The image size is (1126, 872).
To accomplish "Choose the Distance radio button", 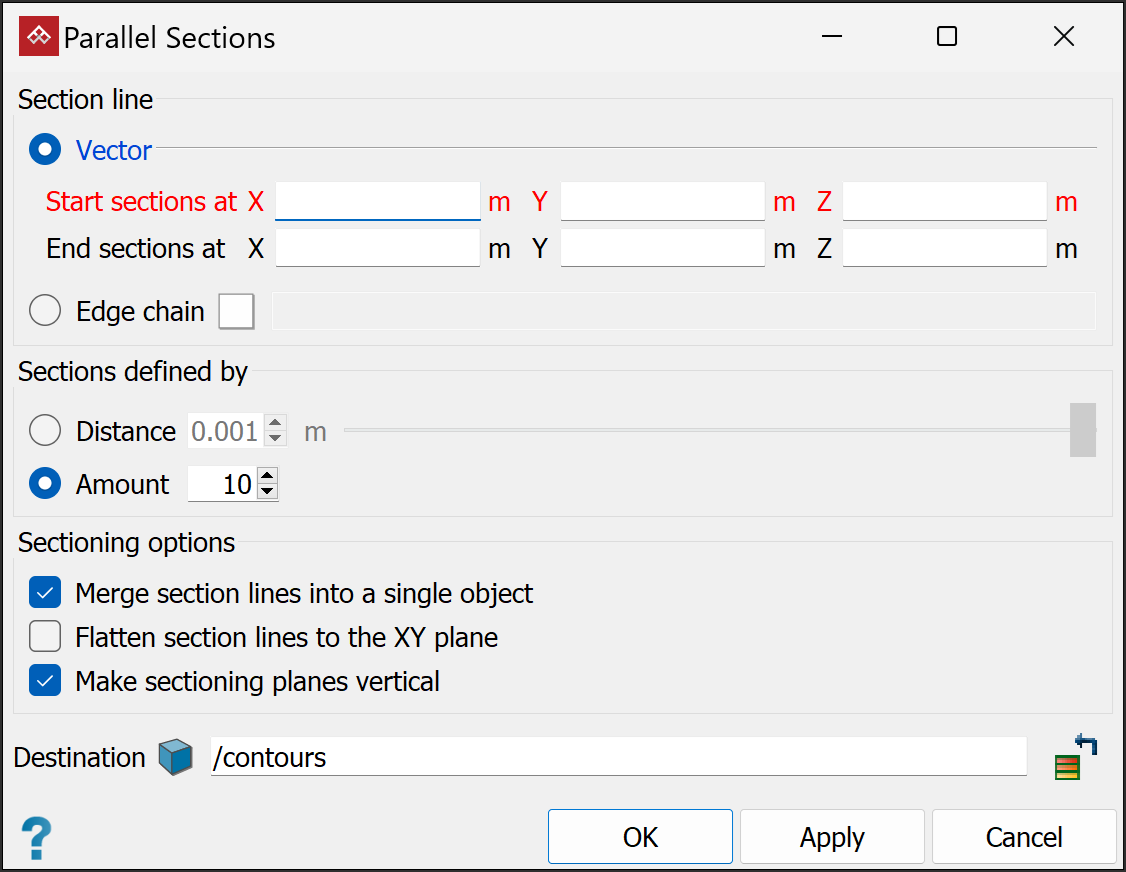I will pos(45,431).
